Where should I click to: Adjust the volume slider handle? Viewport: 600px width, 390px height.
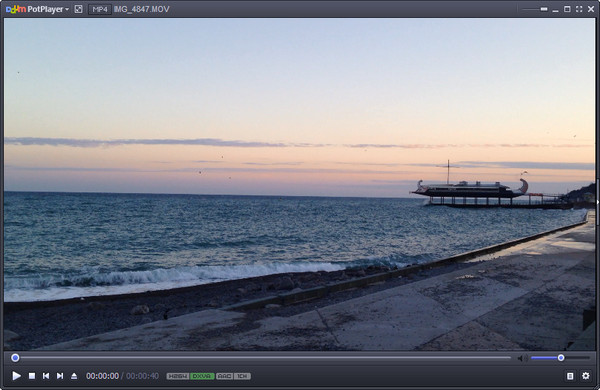click(561, 358)
